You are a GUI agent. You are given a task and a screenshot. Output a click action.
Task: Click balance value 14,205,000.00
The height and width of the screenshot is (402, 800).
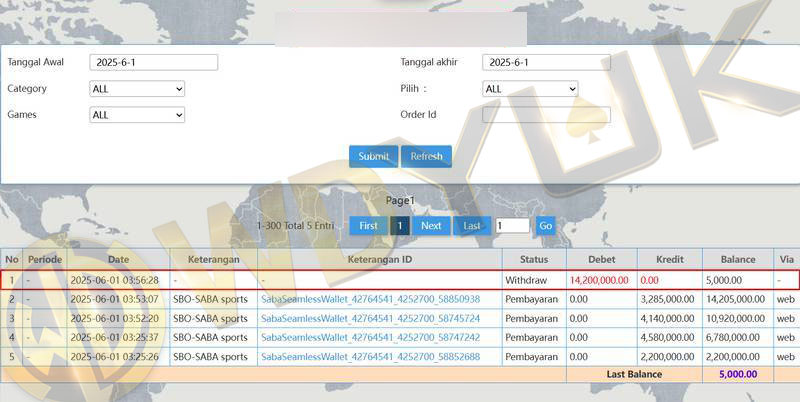(x=735, y=299)
